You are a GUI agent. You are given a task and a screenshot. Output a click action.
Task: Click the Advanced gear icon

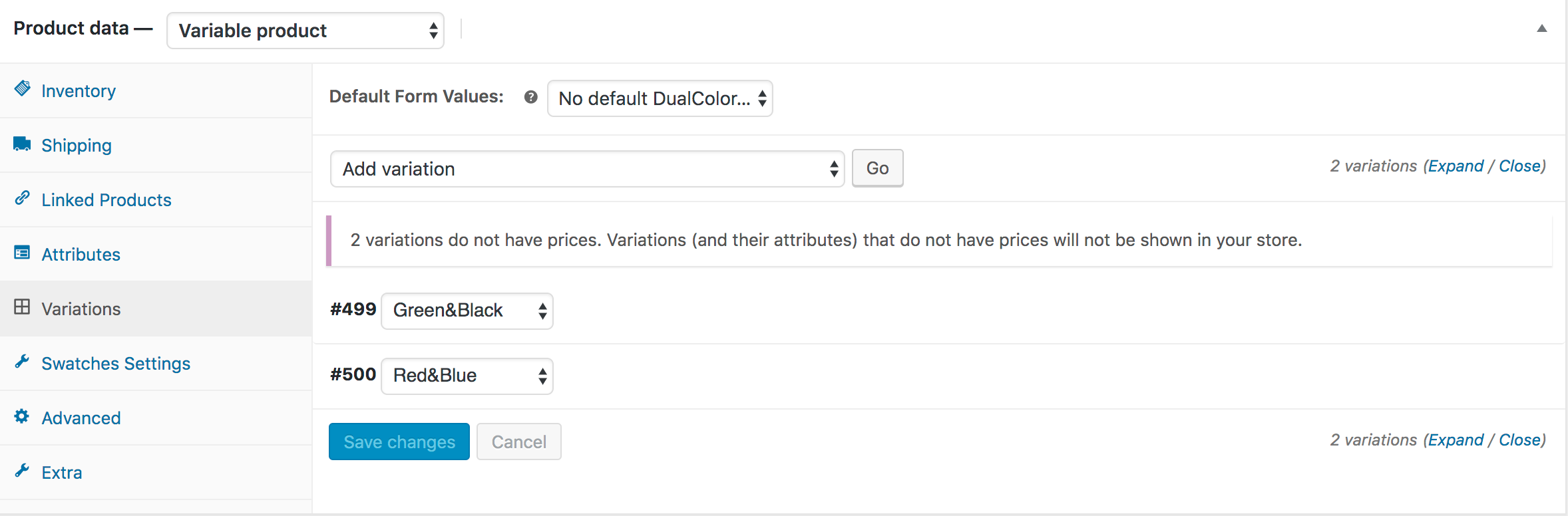pos(22,416)
